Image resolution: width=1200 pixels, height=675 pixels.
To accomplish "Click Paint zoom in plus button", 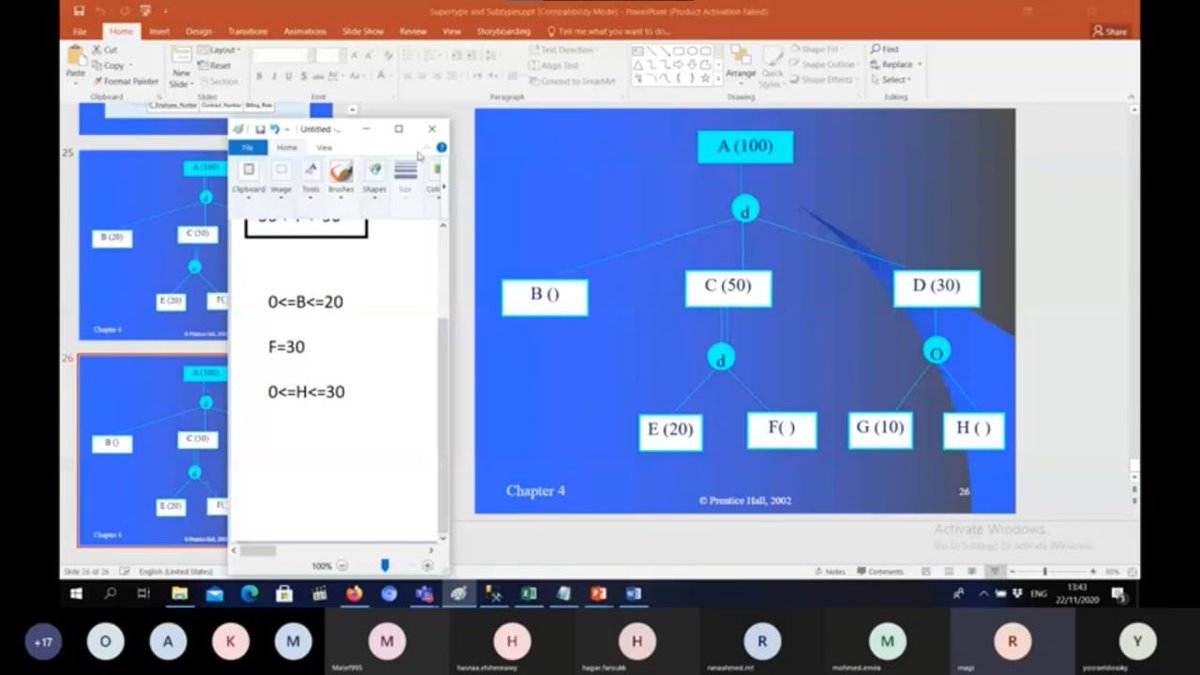I will coord(427,565).
